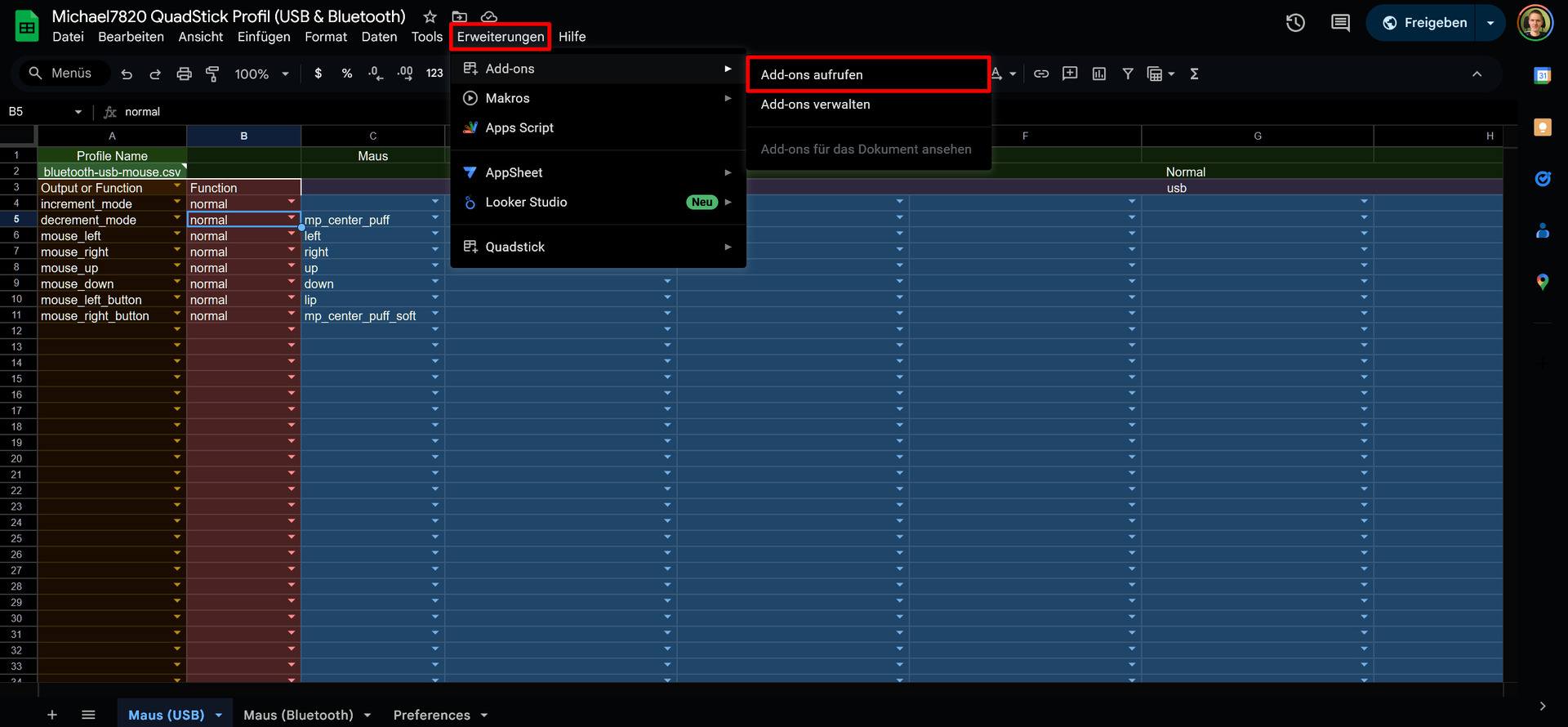1568x727 pixels.
Task: Collapse the toolbar with chevron arrow
Action: 1477,74
